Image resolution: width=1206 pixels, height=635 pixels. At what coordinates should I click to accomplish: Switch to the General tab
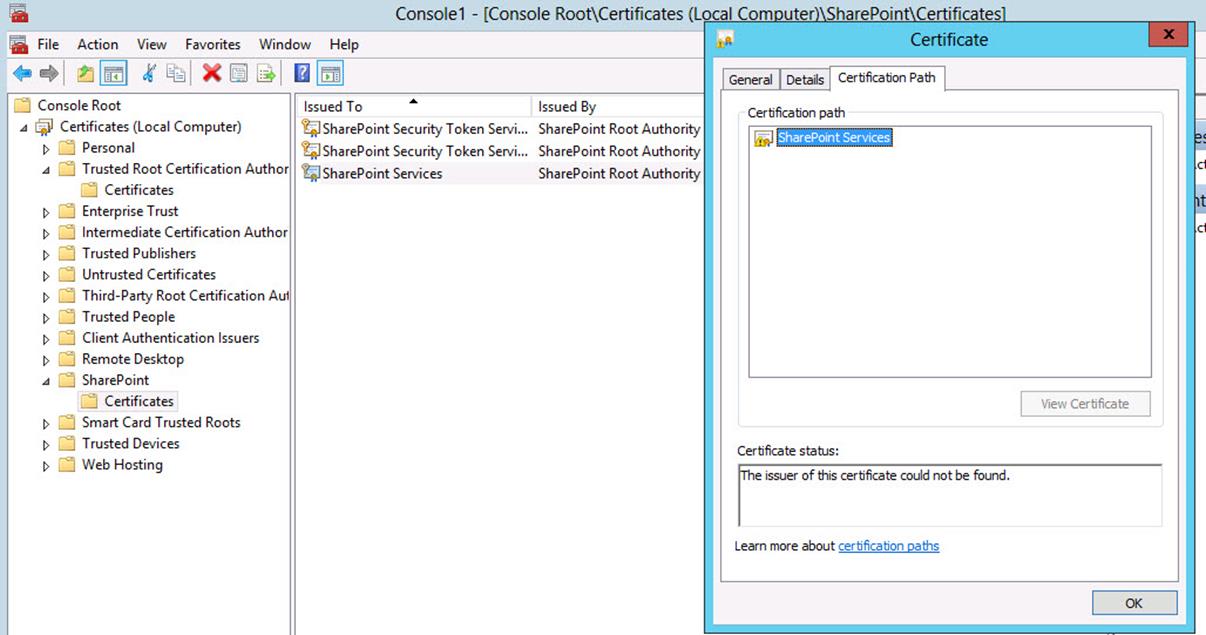tap(750, 80)
